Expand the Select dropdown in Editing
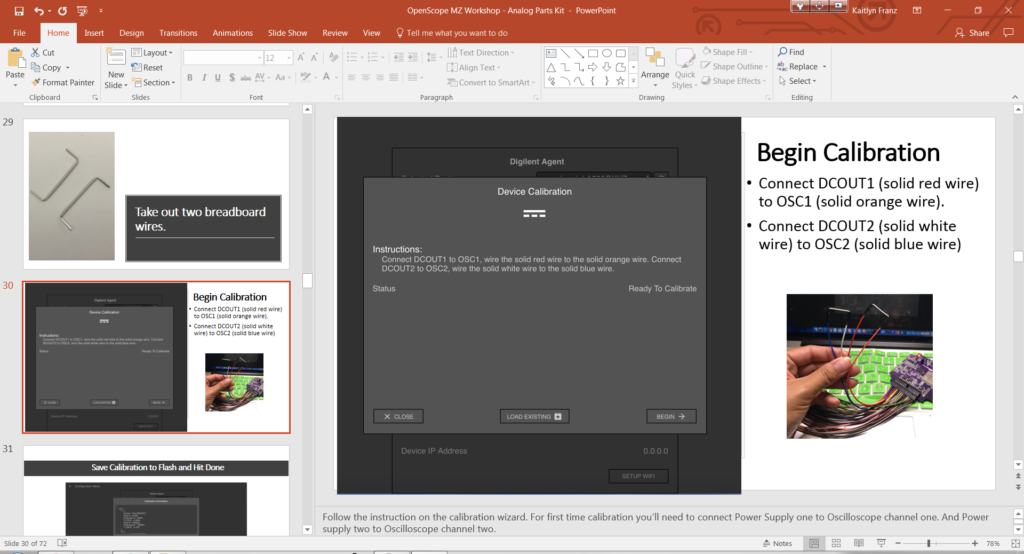Image resolution: width=1024 pixels, height=554 pixels. click(797, 81)
